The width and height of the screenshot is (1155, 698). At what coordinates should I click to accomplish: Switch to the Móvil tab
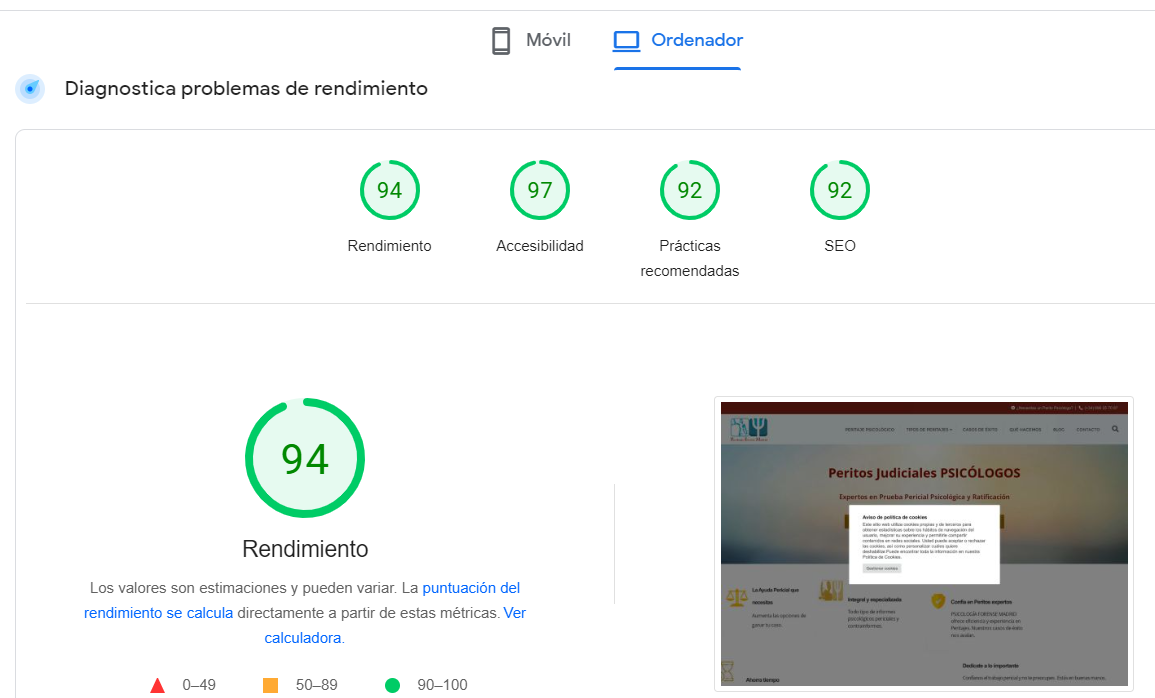tap(531, 40)
